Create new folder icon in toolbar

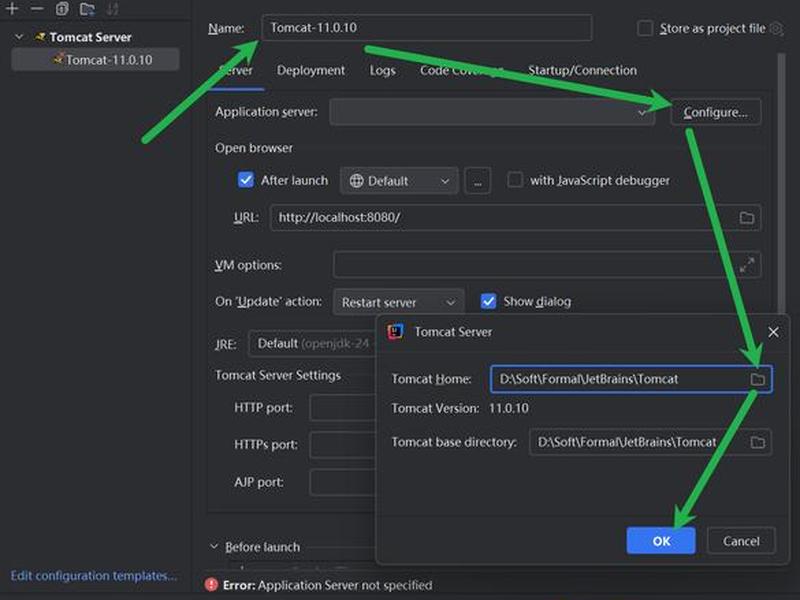(87, 9)
